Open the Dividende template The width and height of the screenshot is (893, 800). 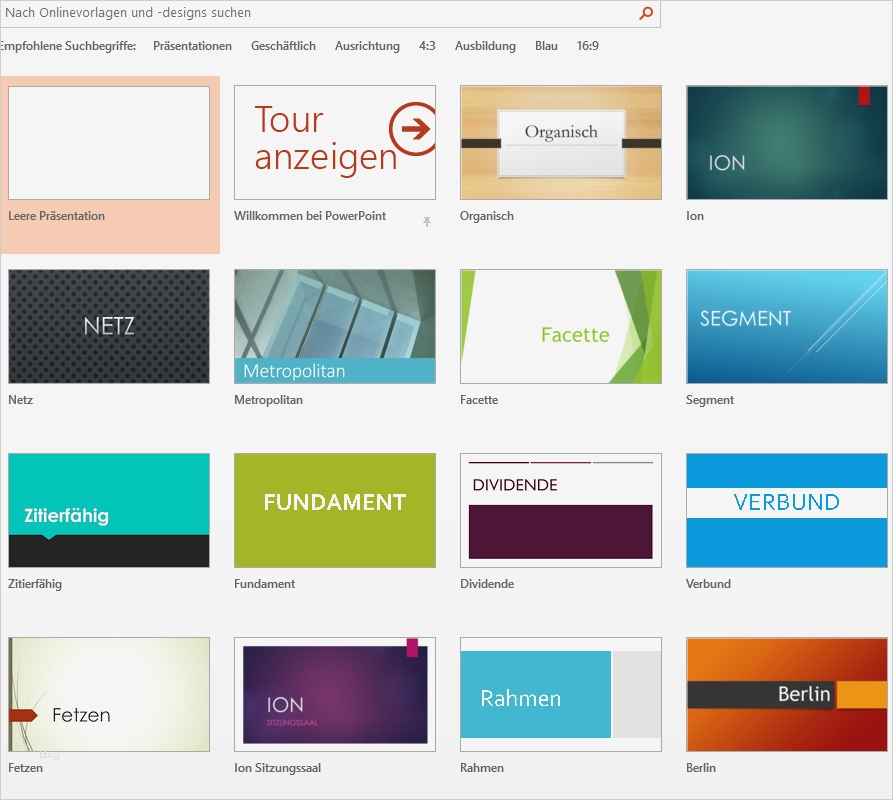(x=560, y=510)
